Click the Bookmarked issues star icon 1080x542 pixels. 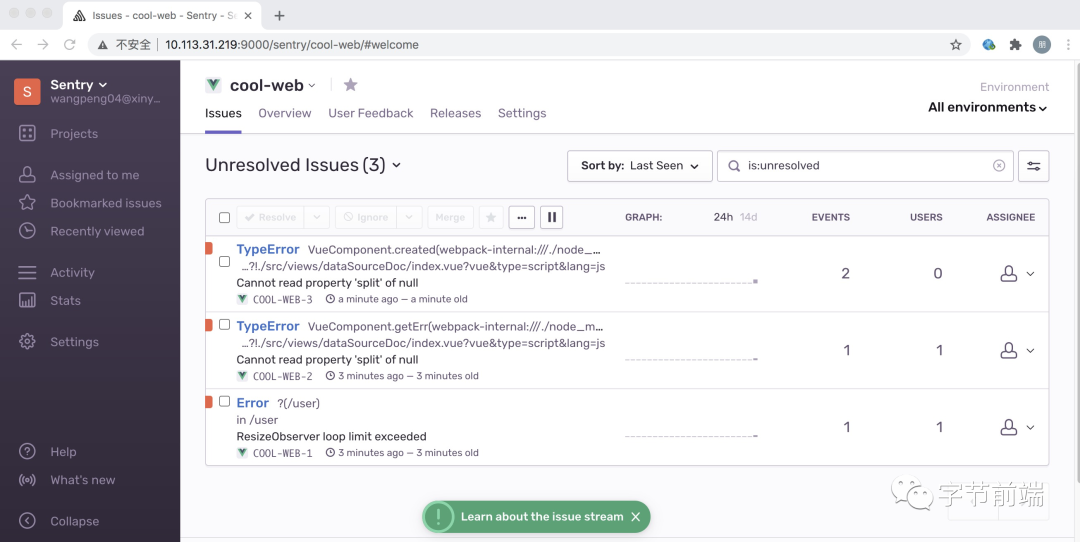[x=27, y=202]
